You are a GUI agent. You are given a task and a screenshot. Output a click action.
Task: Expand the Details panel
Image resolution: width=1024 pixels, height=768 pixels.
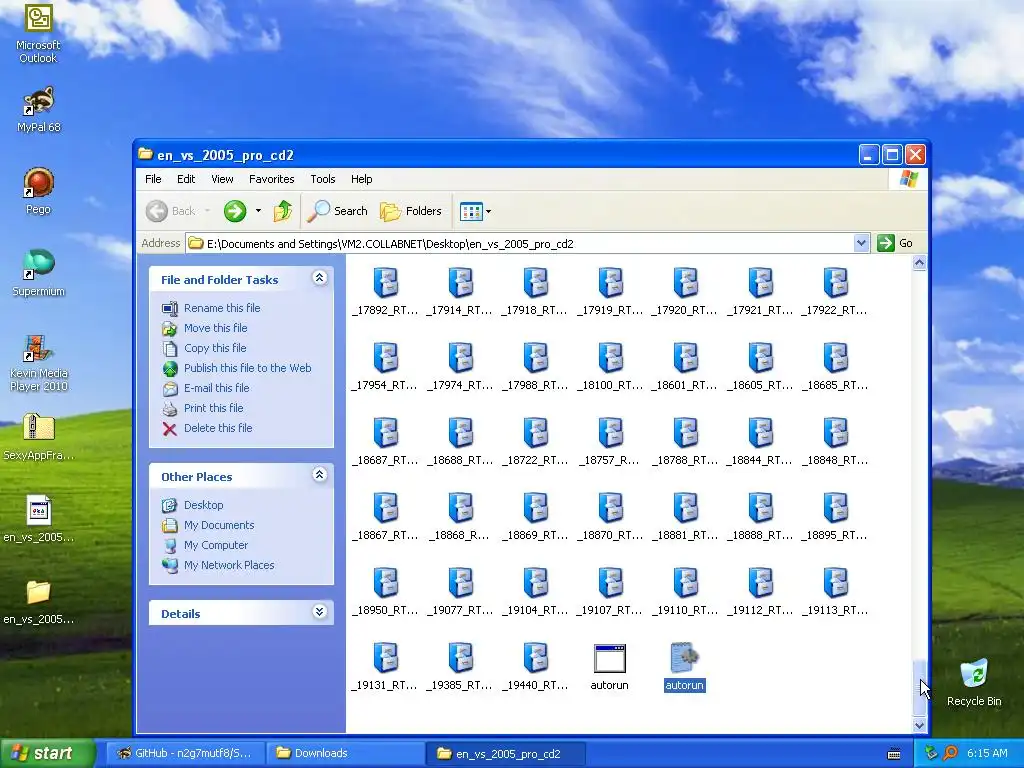click(319, 612)
